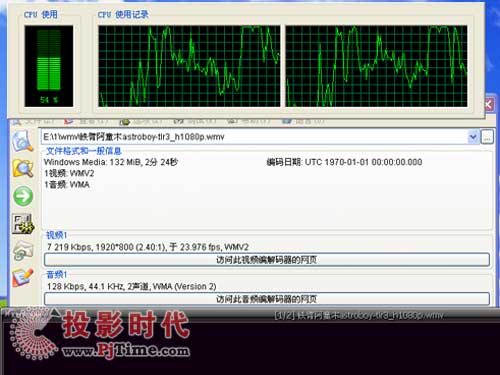Click 'Windows Media: 132 MiB, 2分 24秒' text

111,162
